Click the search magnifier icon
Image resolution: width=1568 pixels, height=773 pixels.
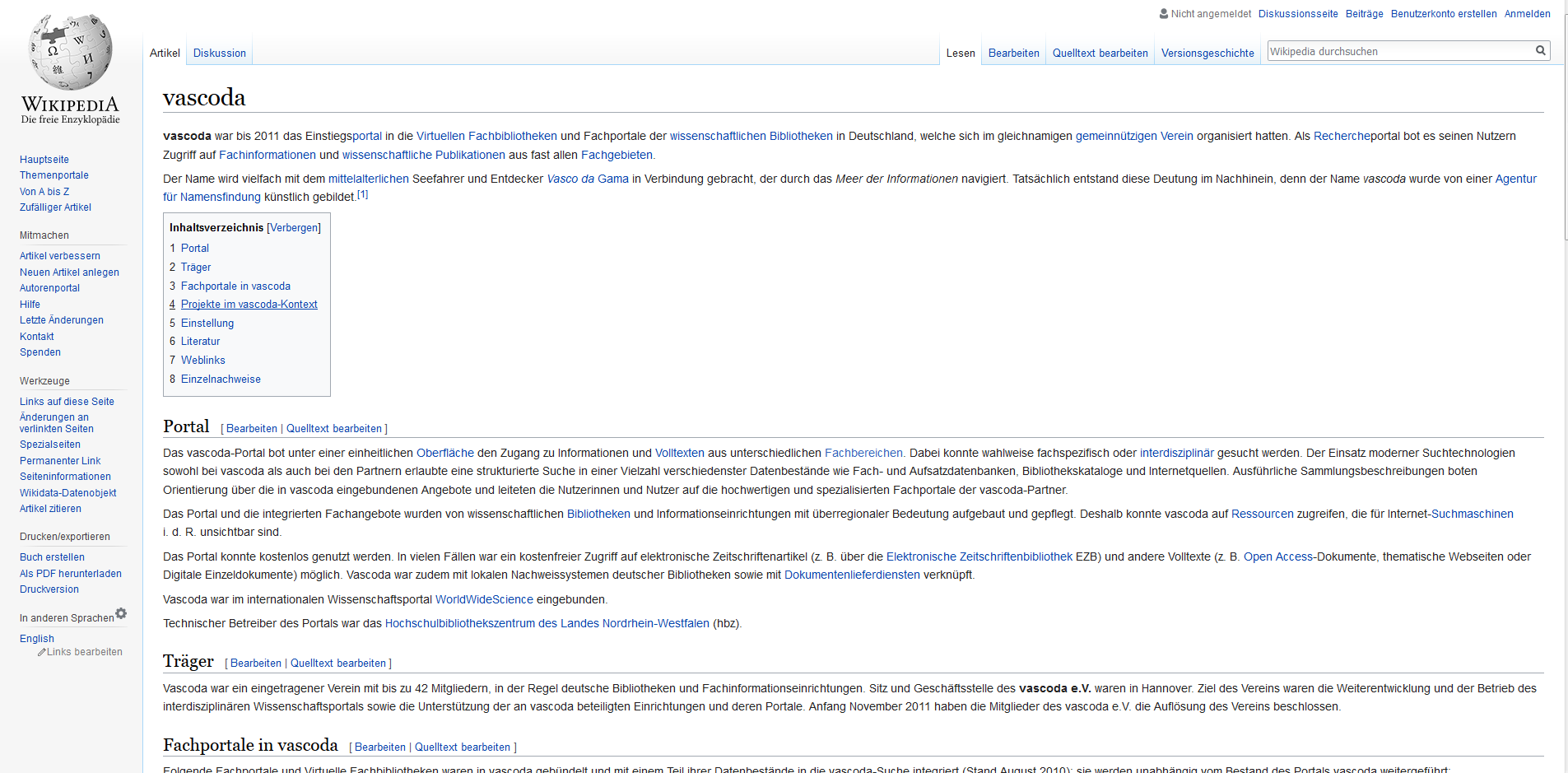1540,51
